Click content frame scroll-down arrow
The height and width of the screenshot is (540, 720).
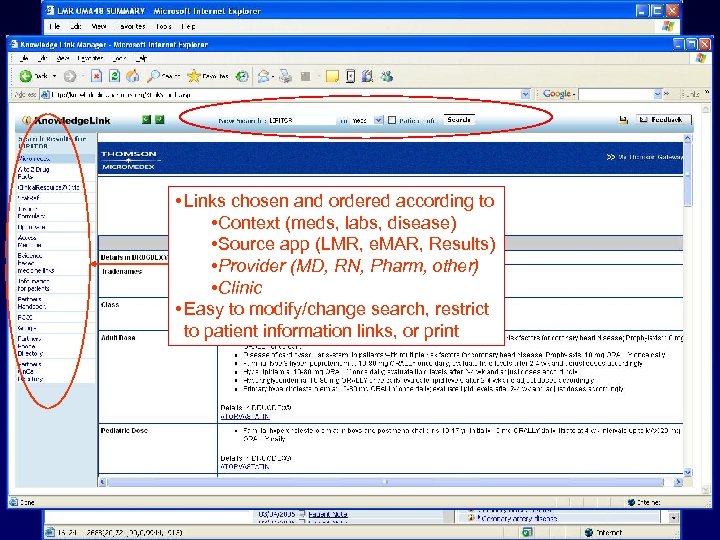point(687,472)
